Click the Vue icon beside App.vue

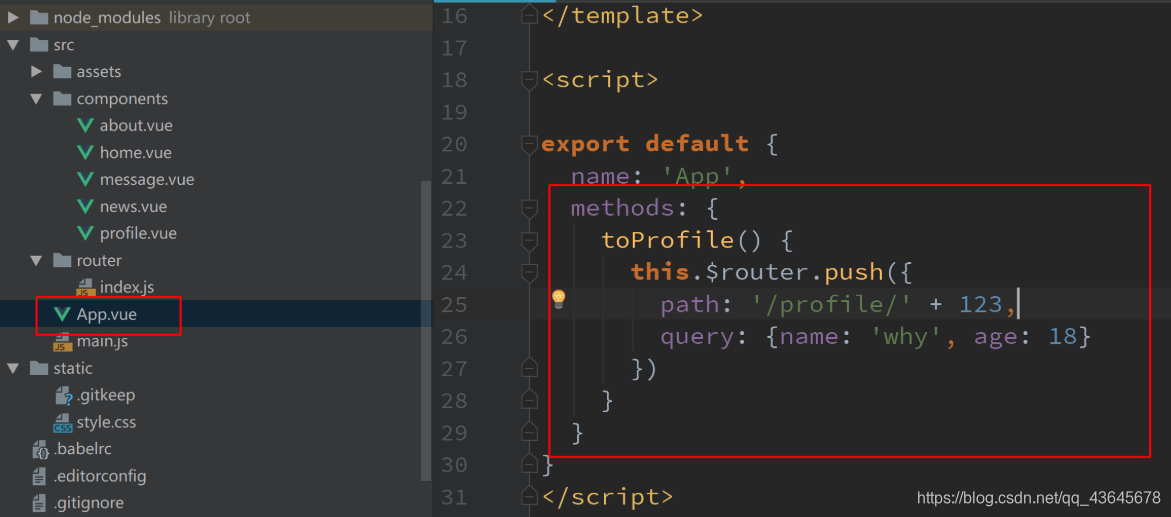pyautogui.click(x=63, y=315)
